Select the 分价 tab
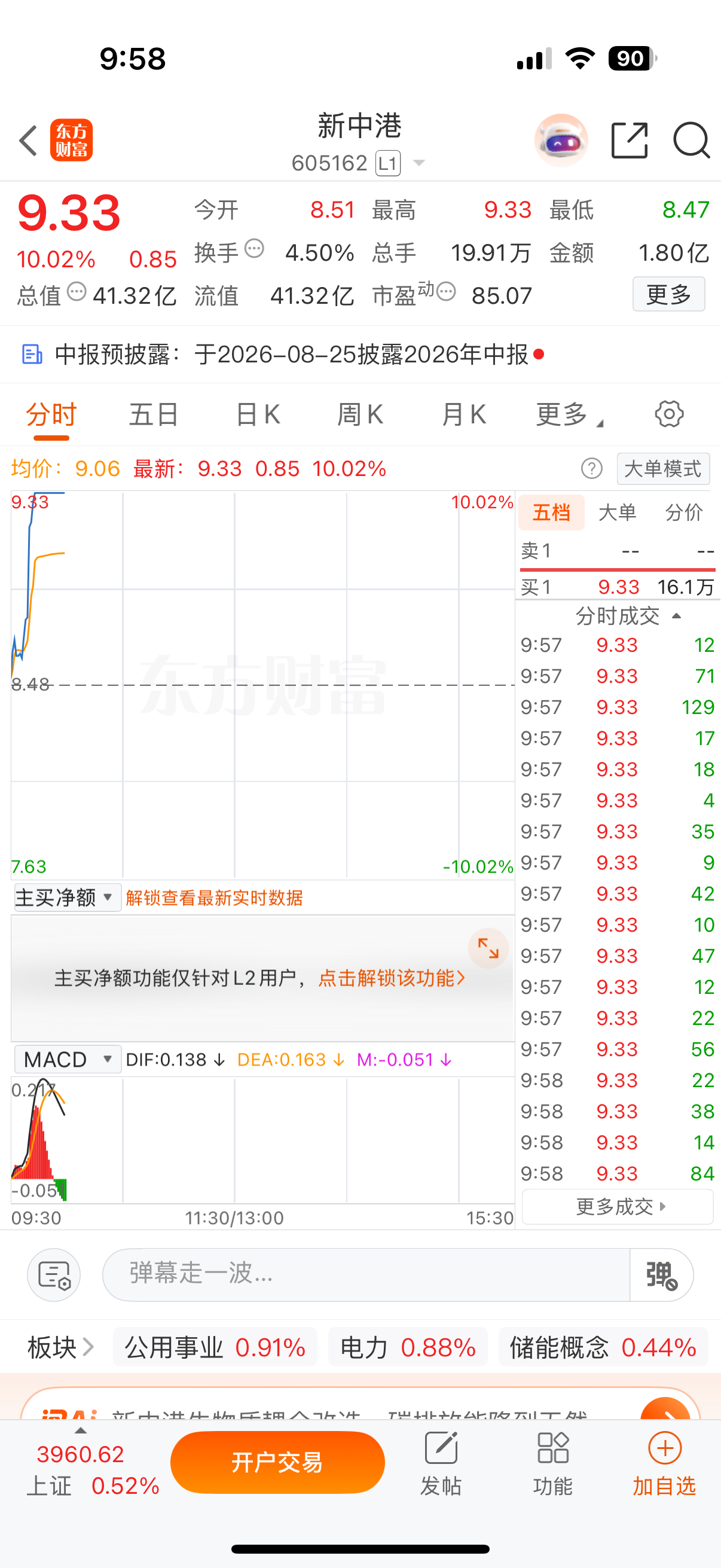This screenshot has width=721, height=1568. (684, 513)
